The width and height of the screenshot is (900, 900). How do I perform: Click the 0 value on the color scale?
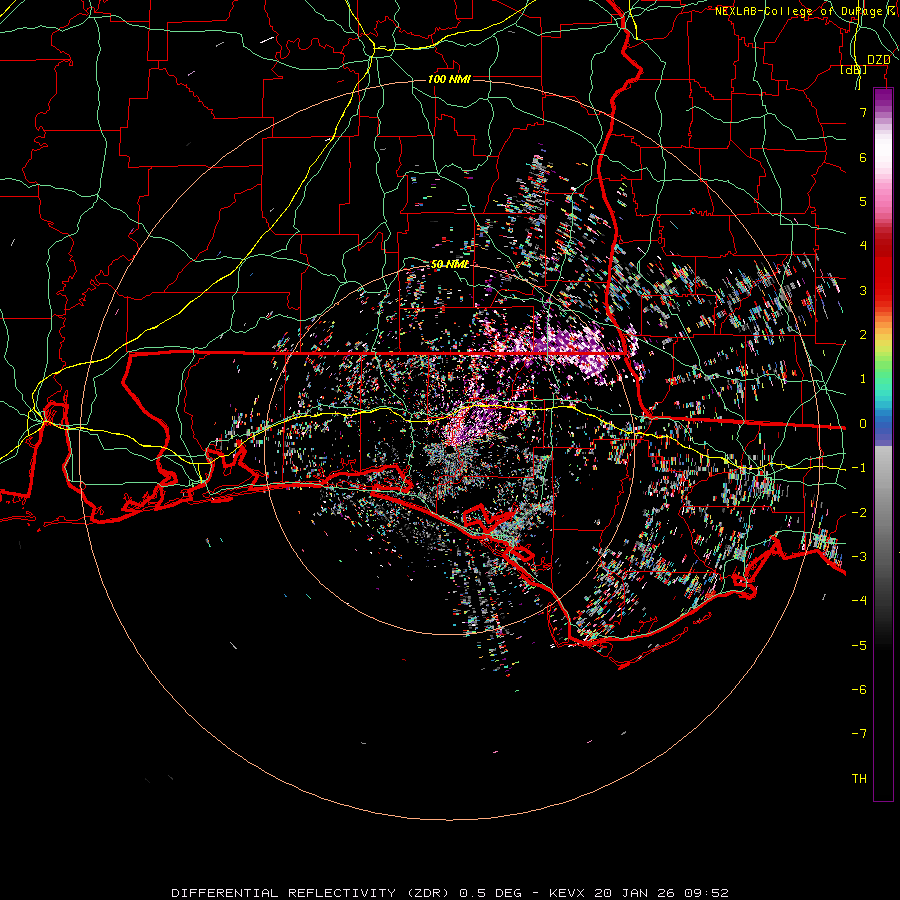[863, 424]
